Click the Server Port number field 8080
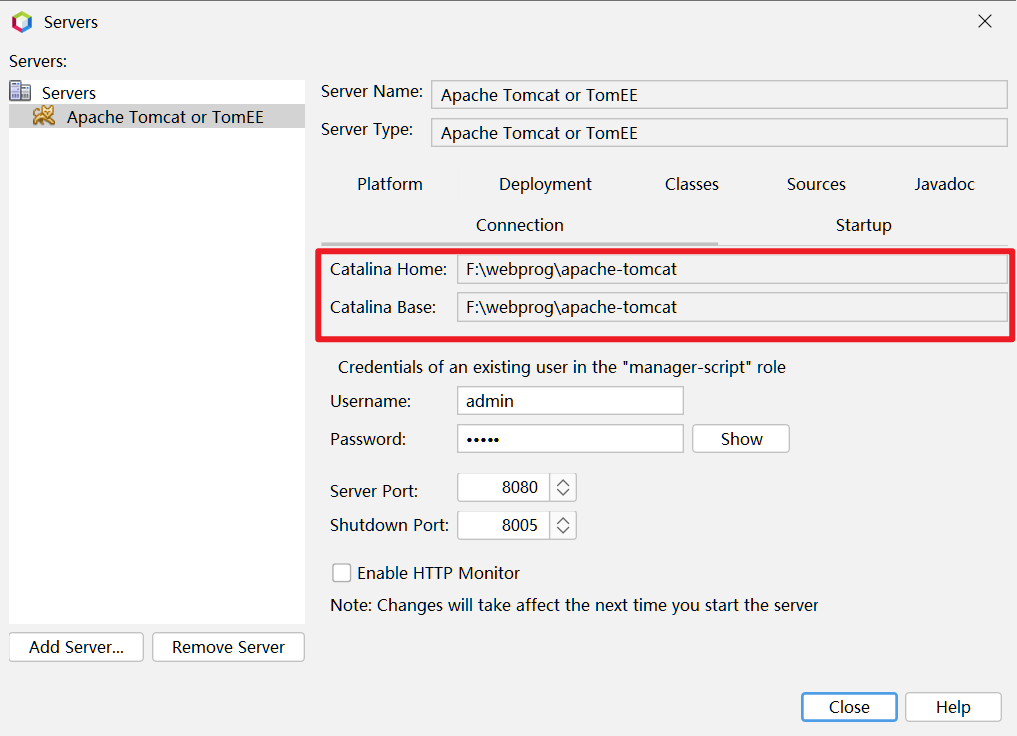 (503, 488)
